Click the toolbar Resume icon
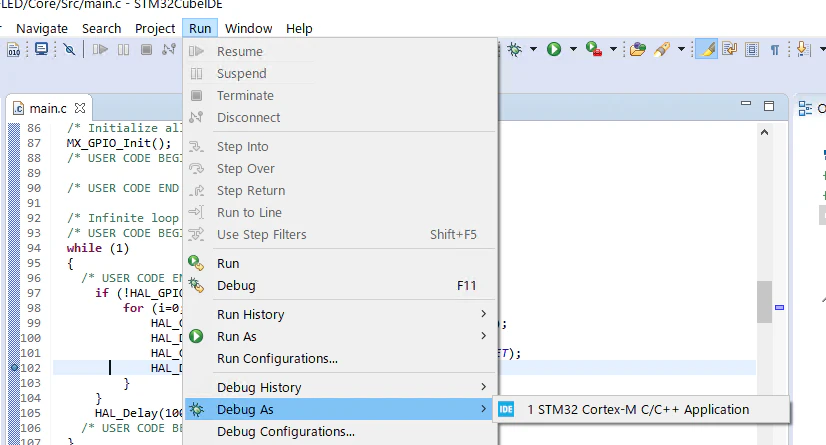The image size is (826, 445). click(x=100, y=50)
